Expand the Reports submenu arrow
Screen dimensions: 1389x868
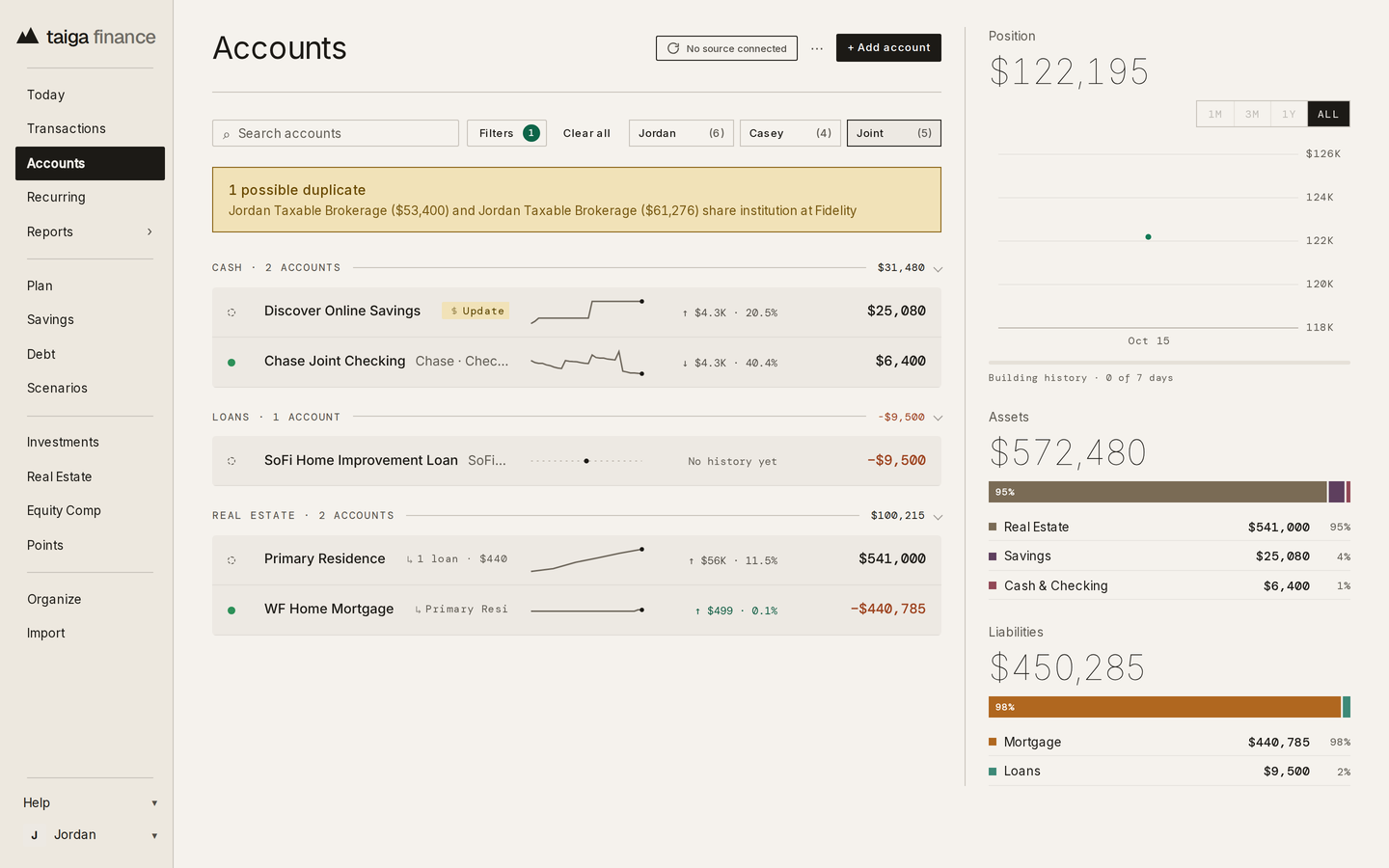pyautogui.click(x=150, y=231)
